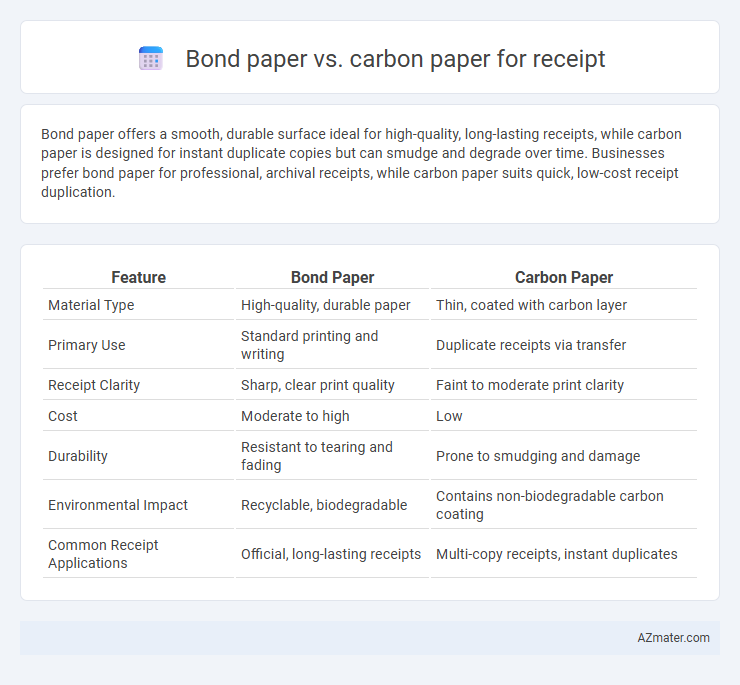
Task: Click the 'Durability' row label
Action: click(78, 456)
